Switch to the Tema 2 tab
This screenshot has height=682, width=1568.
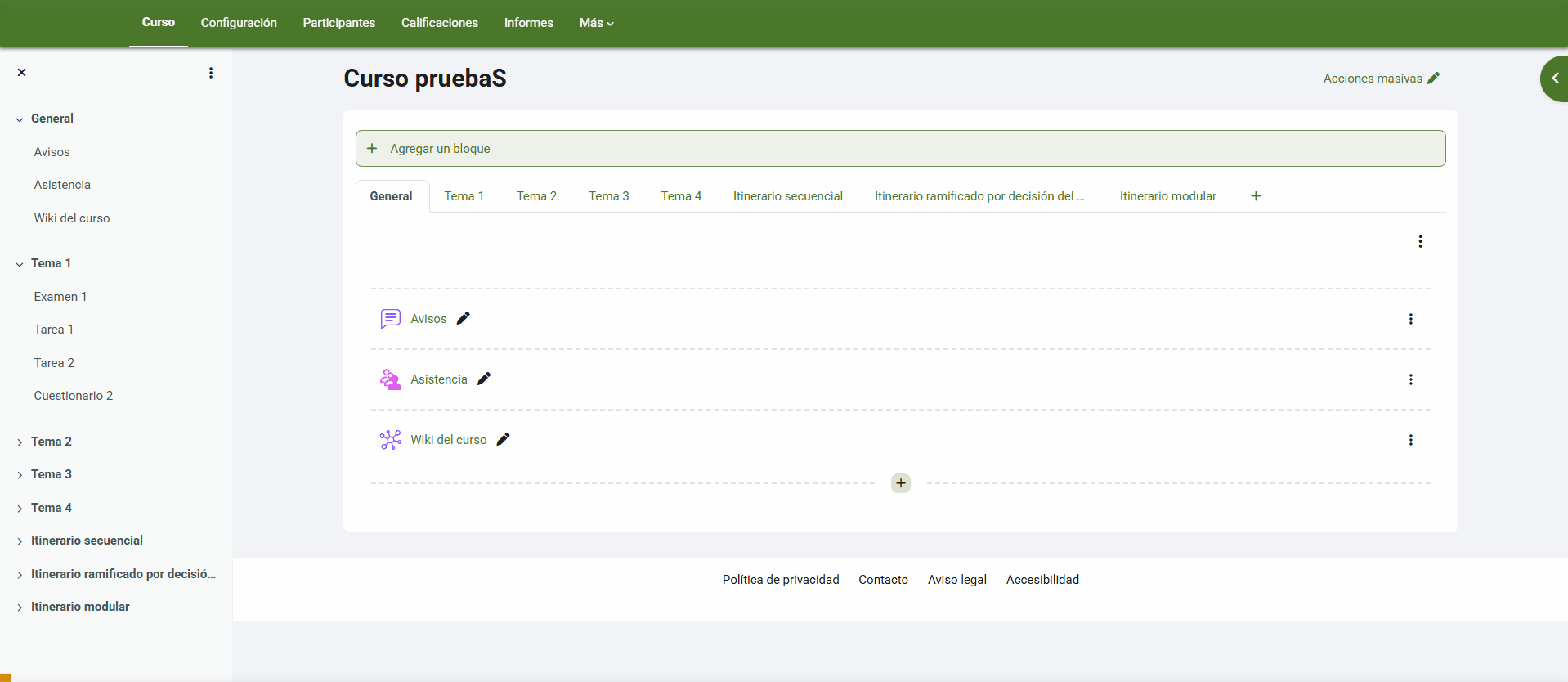(536, 196)
